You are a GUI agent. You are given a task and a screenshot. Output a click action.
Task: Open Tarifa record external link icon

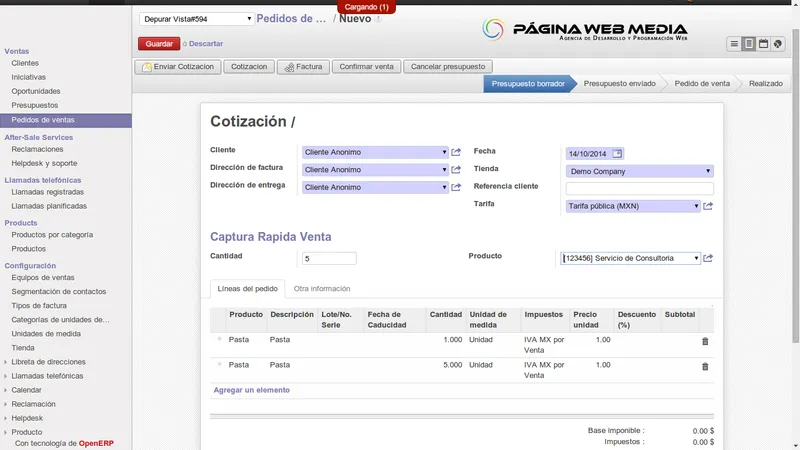click(x=708, y=206)
